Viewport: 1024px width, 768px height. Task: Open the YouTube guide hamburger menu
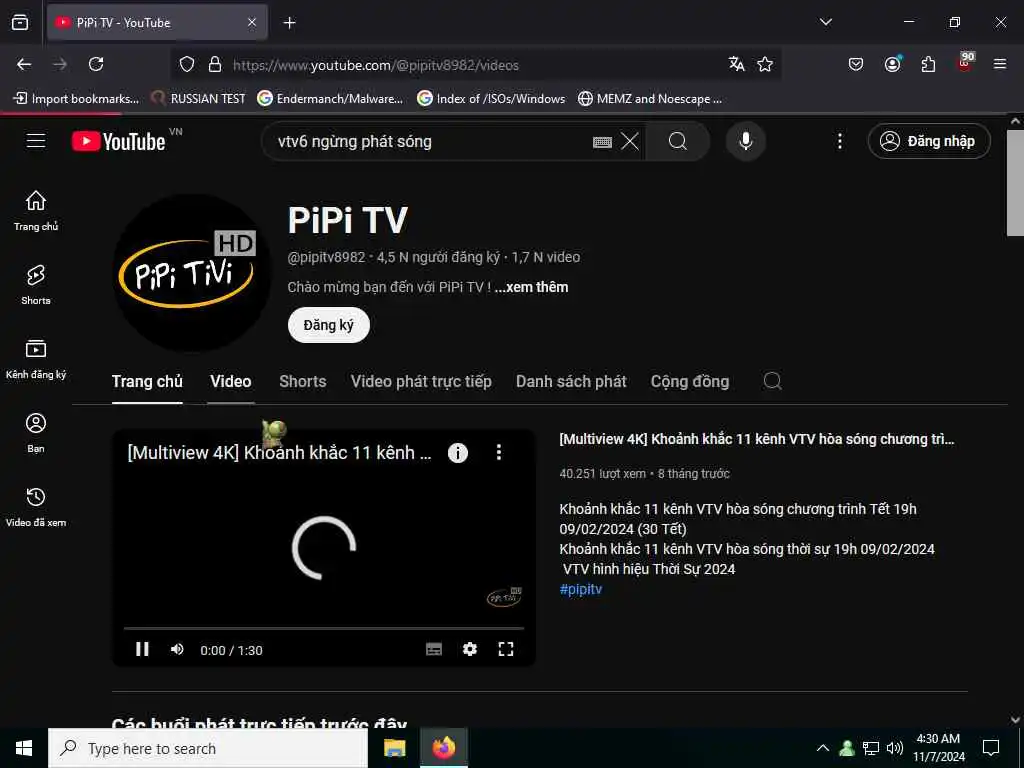click(x=36, y=140)
